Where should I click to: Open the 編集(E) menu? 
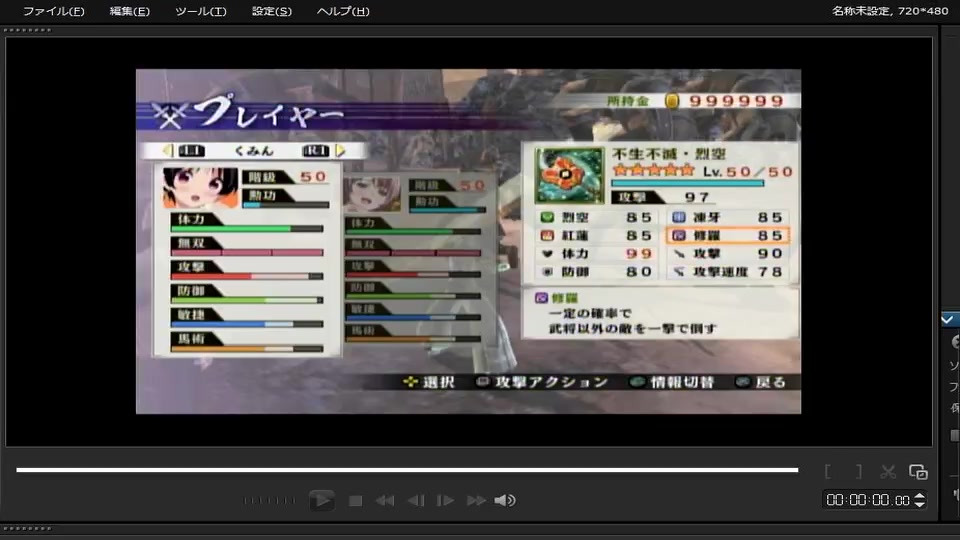click(x=129, y=11)
